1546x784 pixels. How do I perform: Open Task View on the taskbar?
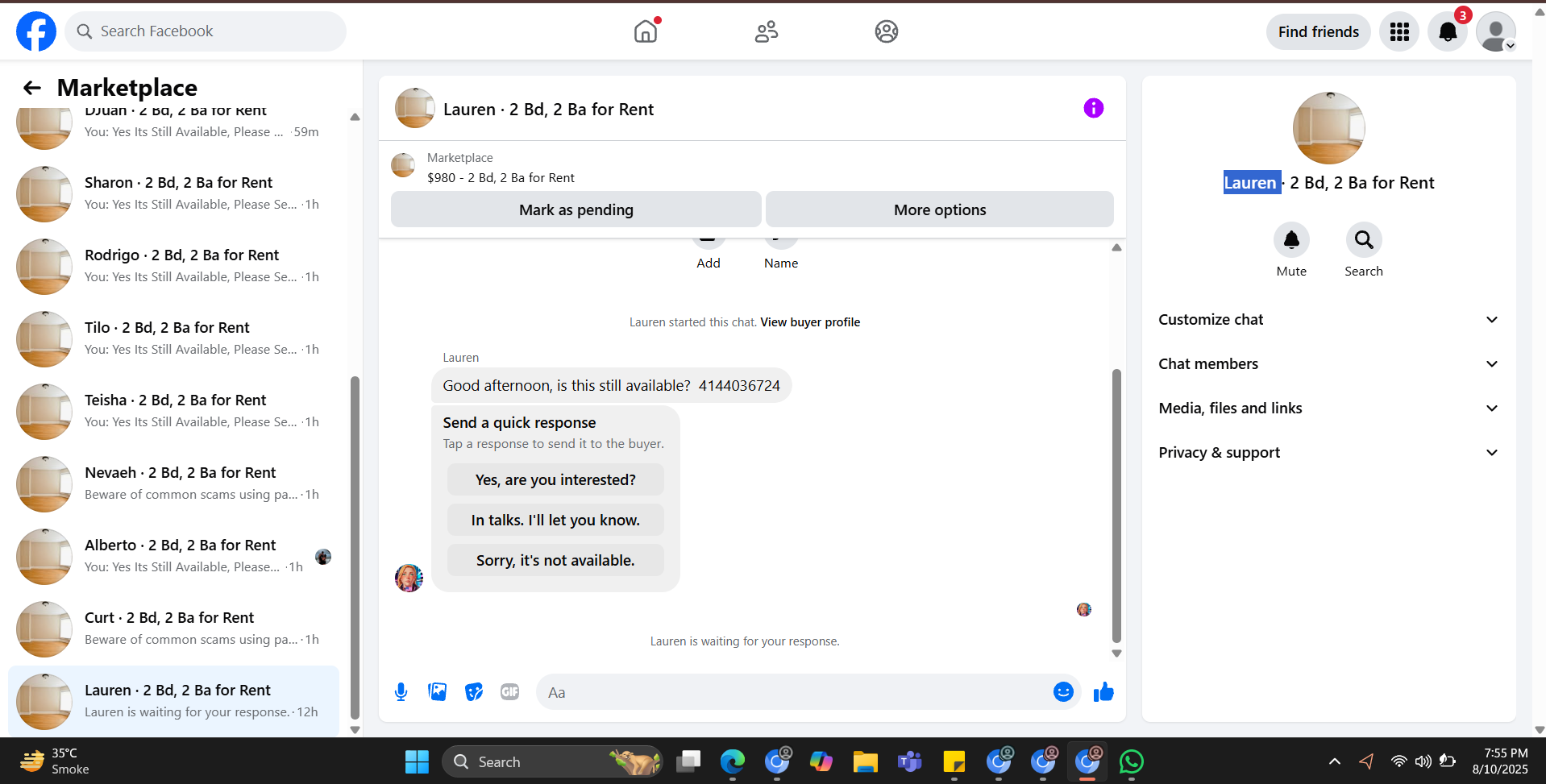coord(688,761)
